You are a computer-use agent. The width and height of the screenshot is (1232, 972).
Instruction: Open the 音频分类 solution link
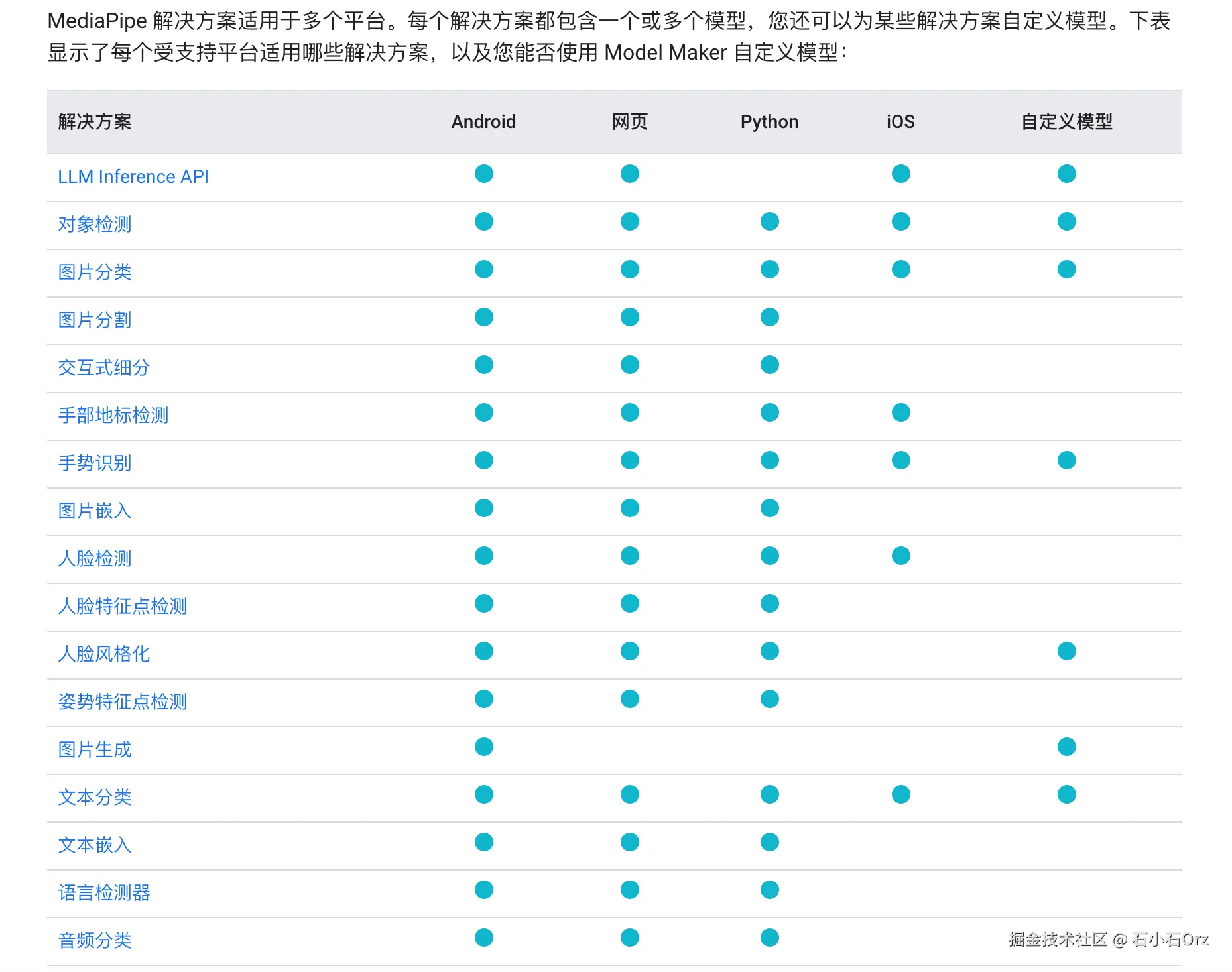coord(95,941)
